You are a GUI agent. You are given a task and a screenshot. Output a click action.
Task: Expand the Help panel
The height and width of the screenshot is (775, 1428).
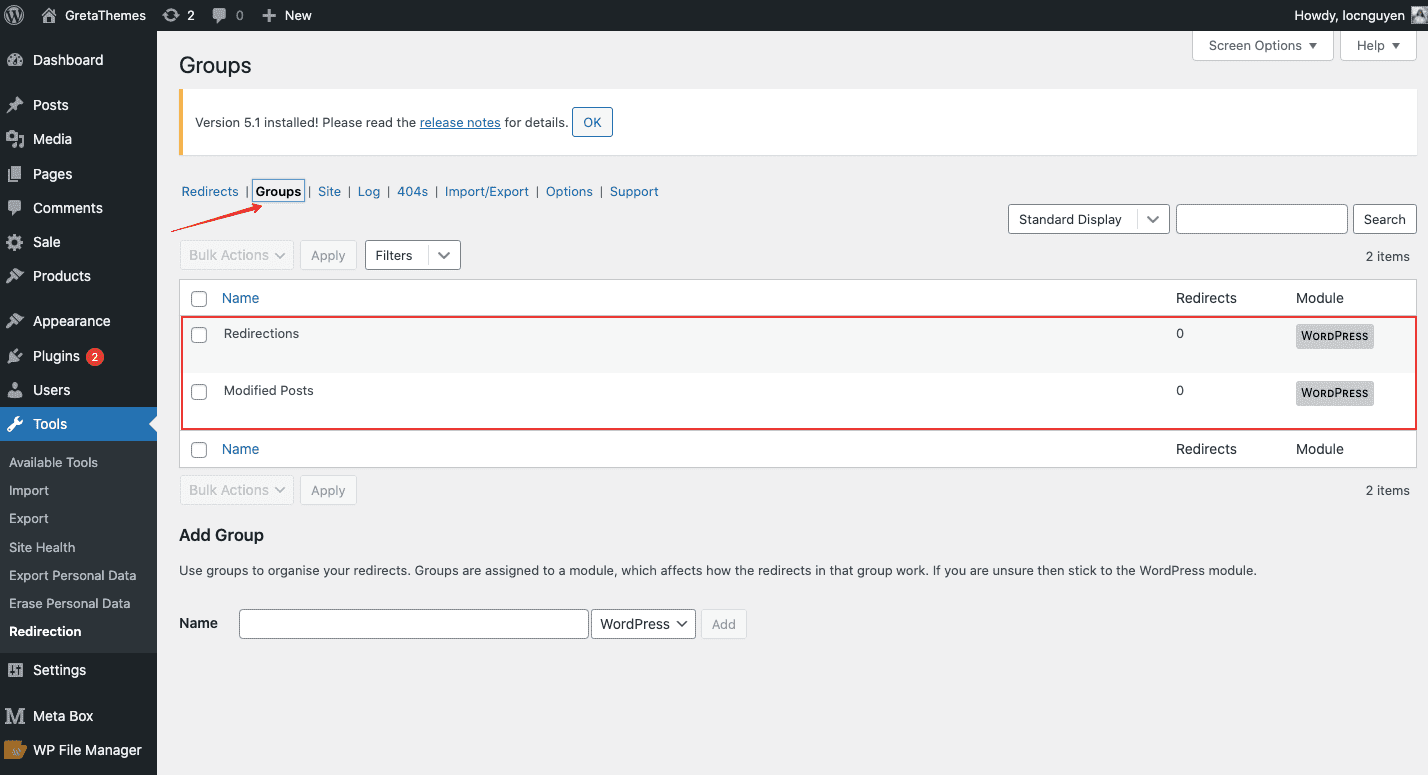point(1379,46)
